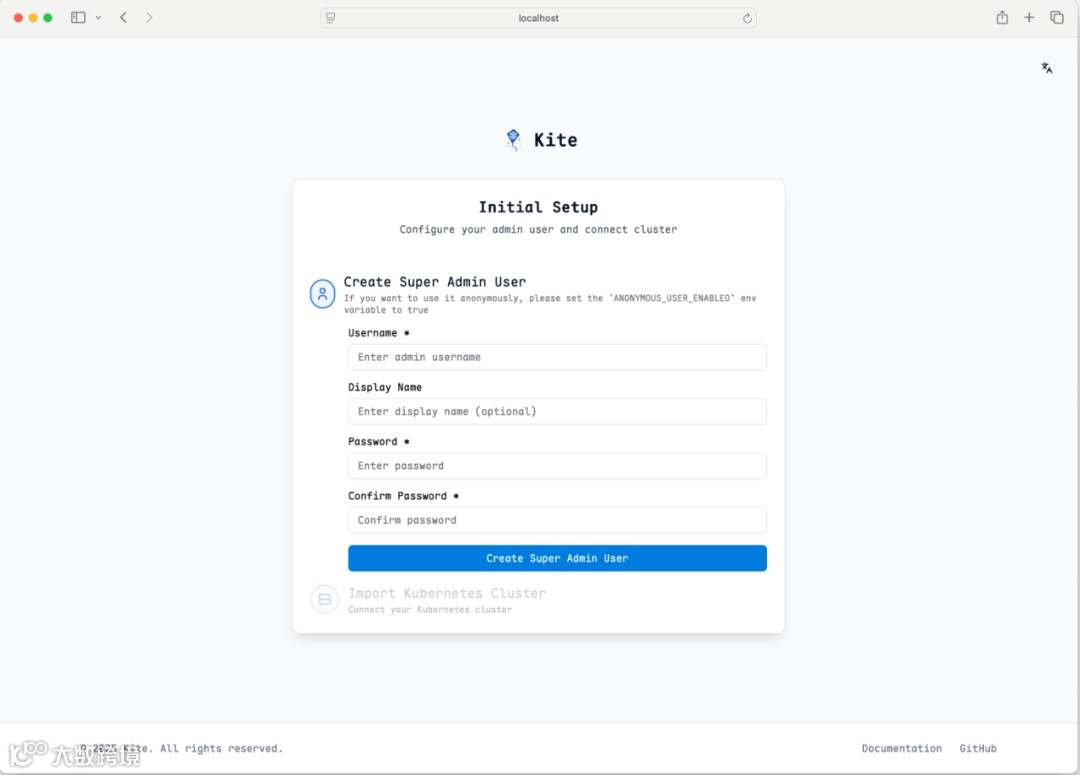The image size is (1080, 775).
Task: Click the language translate icon
Action: click(1046, 68)
